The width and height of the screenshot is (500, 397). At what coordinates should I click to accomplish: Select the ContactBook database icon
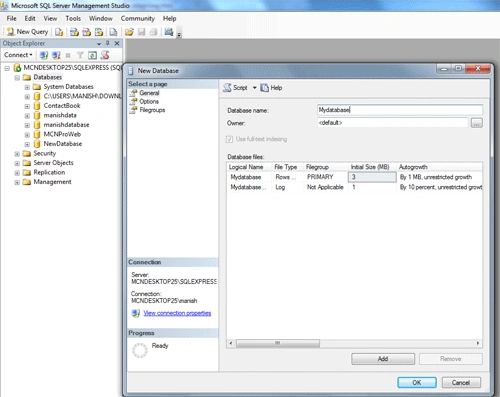[37, 106]
